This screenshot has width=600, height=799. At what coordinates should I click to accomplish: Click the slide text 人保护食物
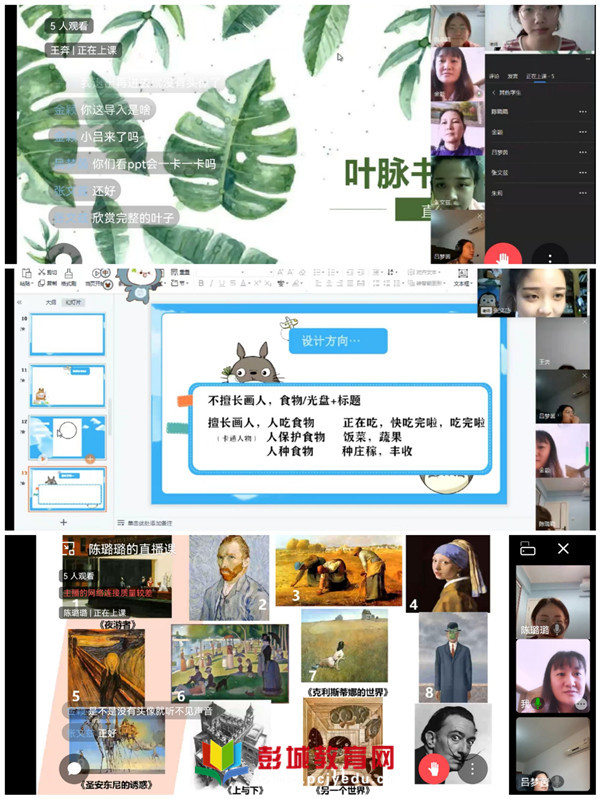click(x=296, y=437)
